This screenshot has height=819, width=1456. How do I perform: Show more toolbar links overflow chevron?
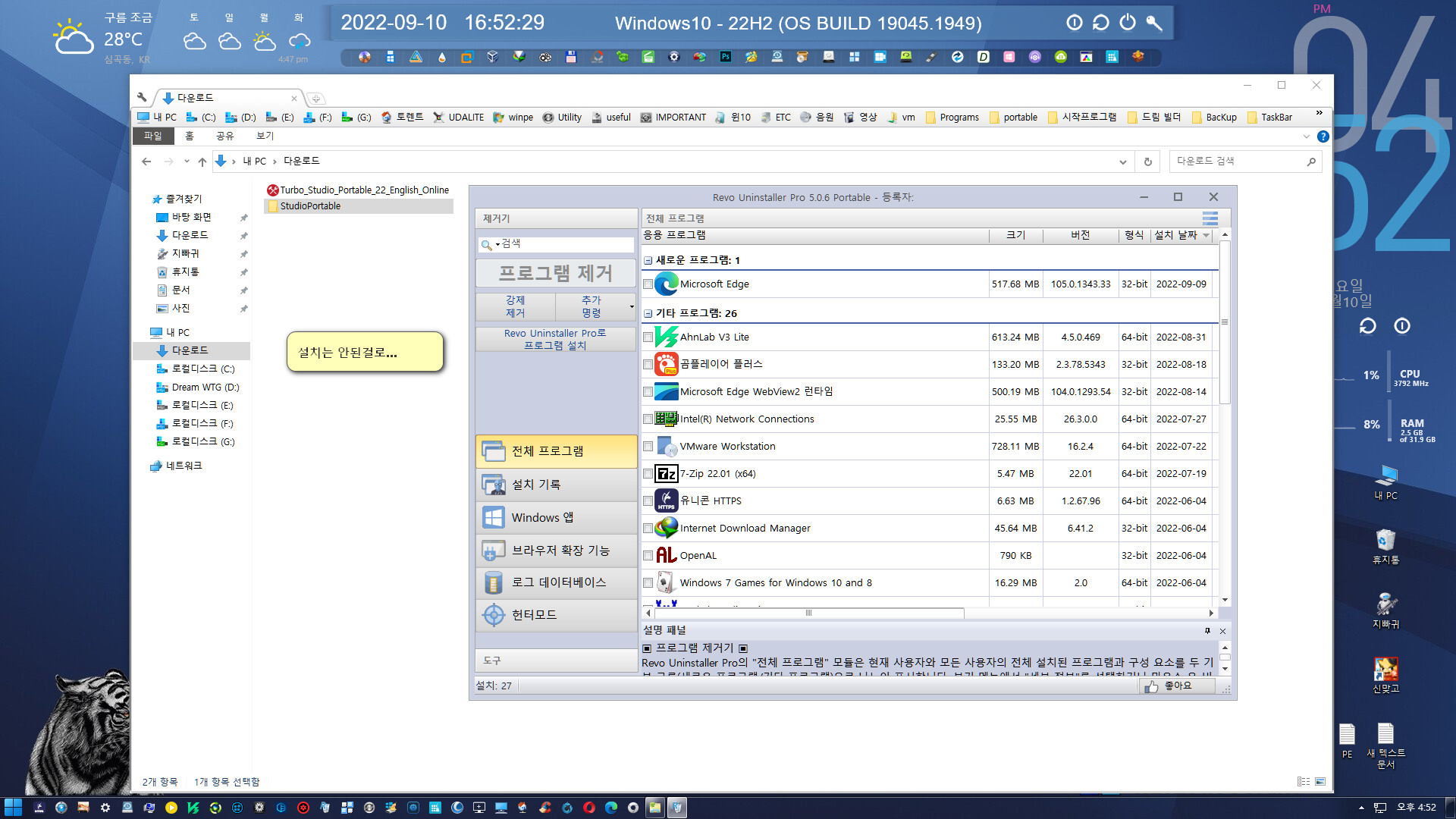[x=1319, y=113]
